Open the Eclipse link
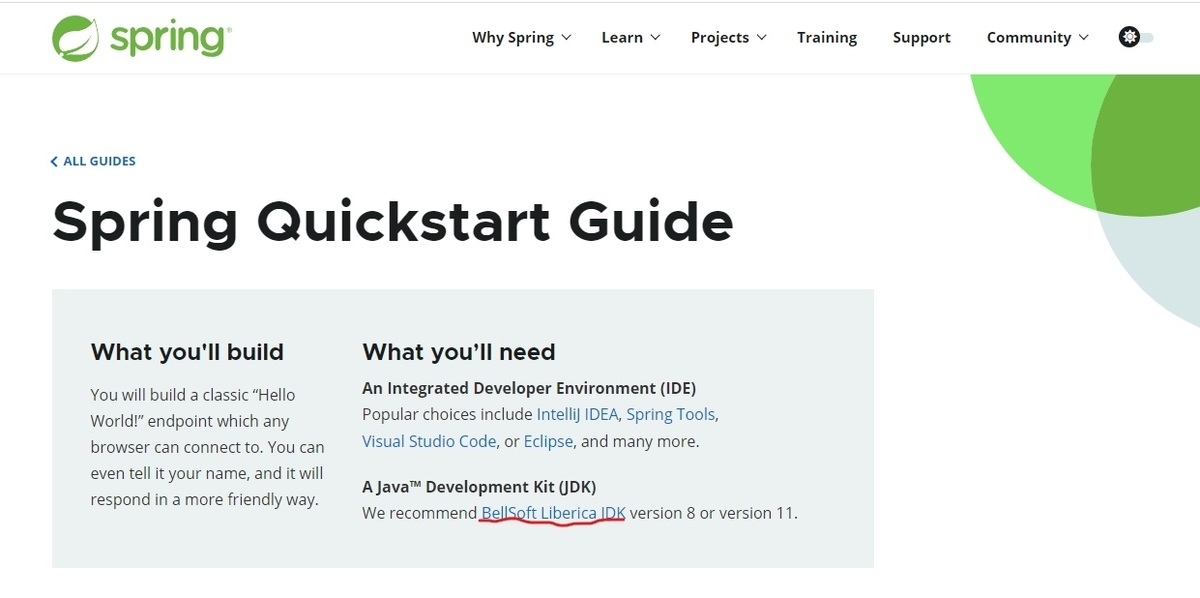This screenshot has height=598, width=1200. 549,441
